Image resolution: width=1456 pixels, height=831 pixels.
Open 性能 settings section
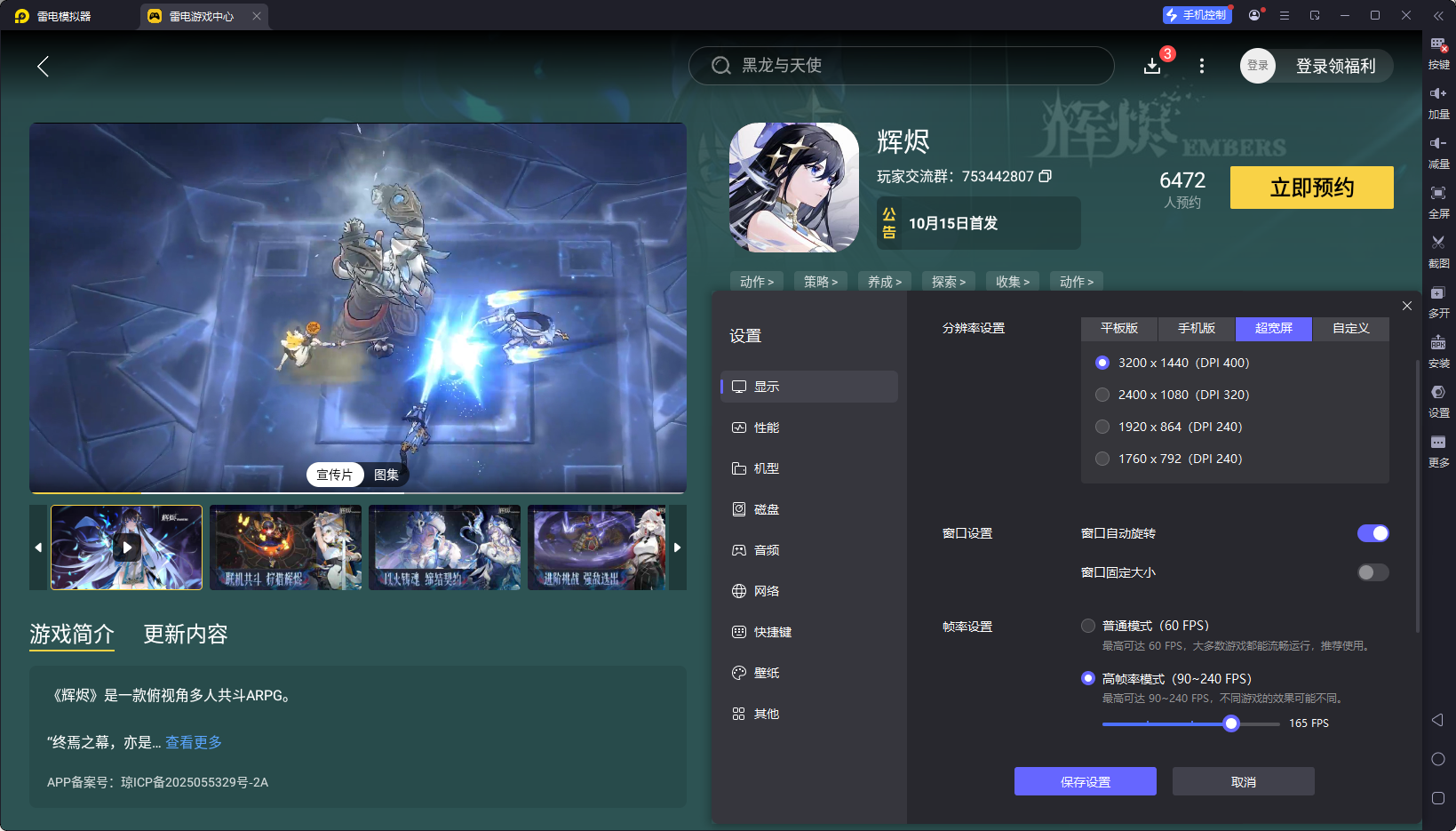point(809,427)
